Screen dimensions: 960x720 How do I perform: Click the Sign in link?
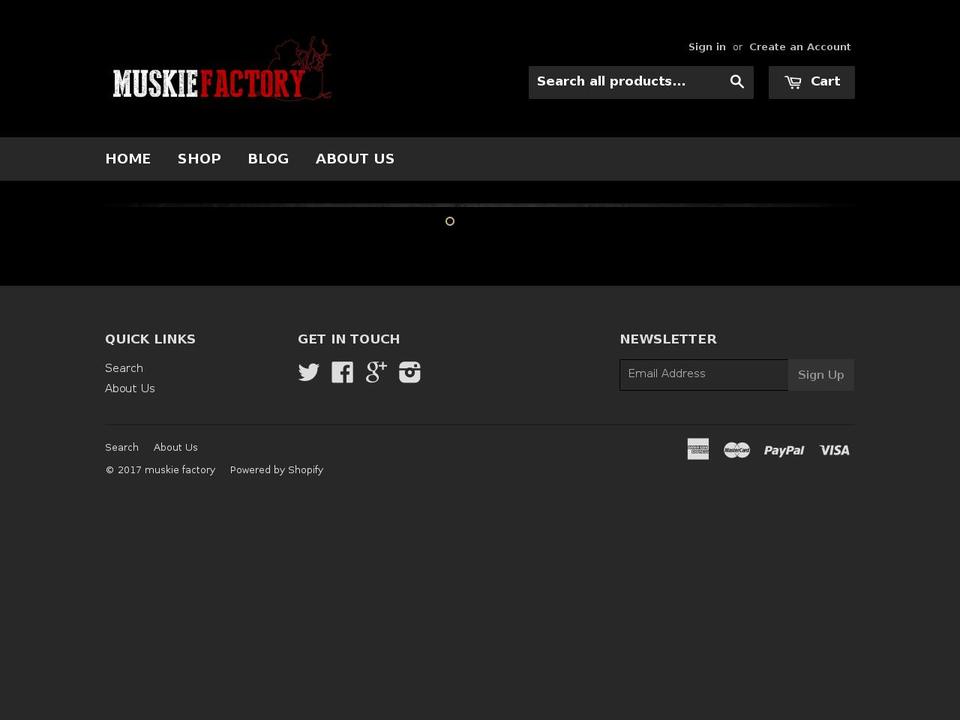[707, 46]
